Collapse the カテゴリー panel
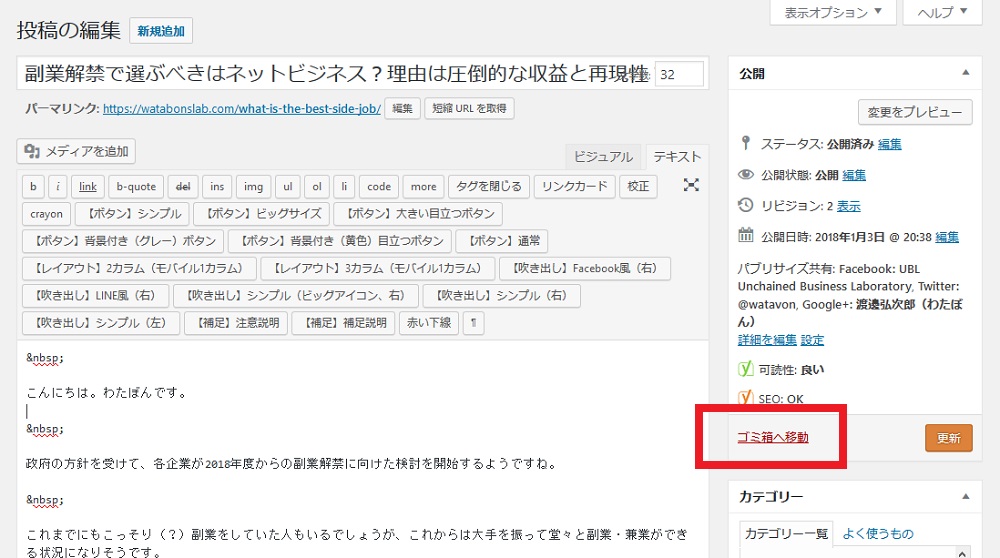The image size is (1000, 558). (966, 496)
